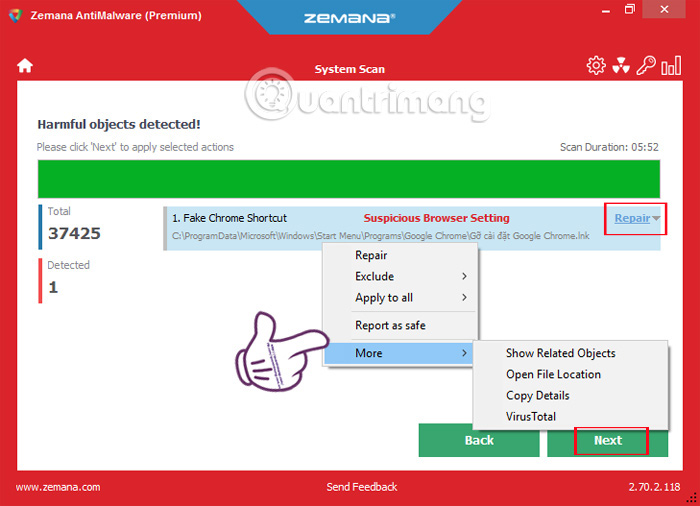
Task: Click the Scan Duration 05:52 text
Action: coord(609,147)
